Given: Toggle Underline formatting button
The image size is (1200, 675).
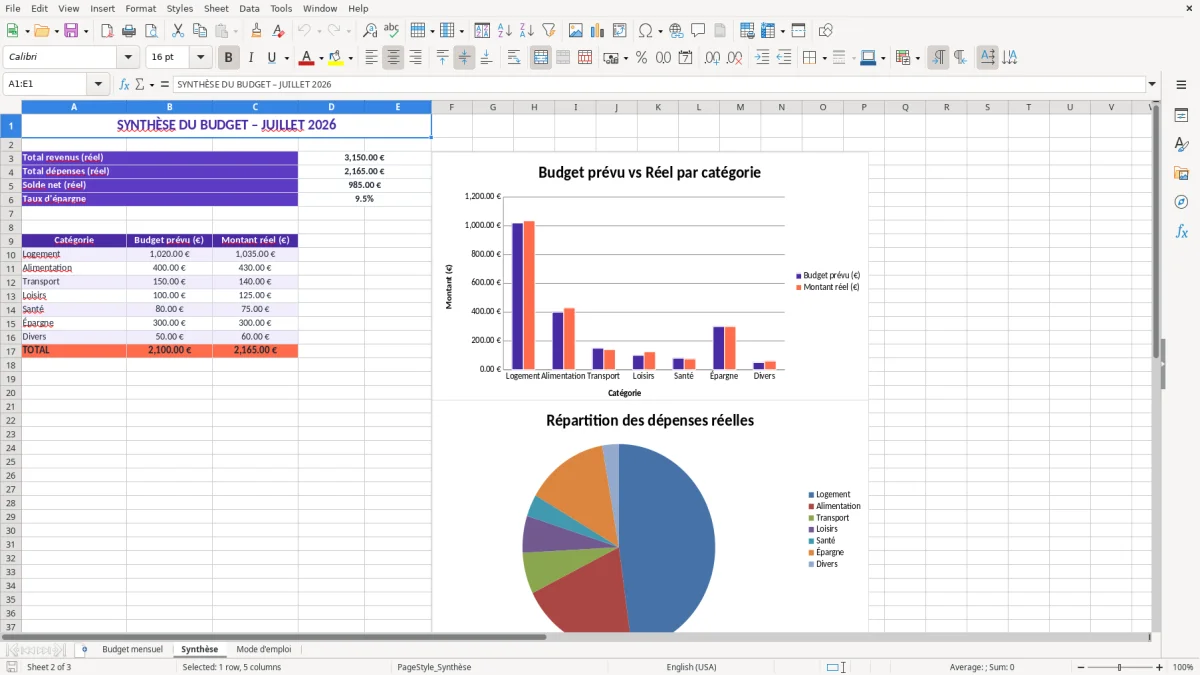Looking at the screenshot, I should tap(271, 58).
